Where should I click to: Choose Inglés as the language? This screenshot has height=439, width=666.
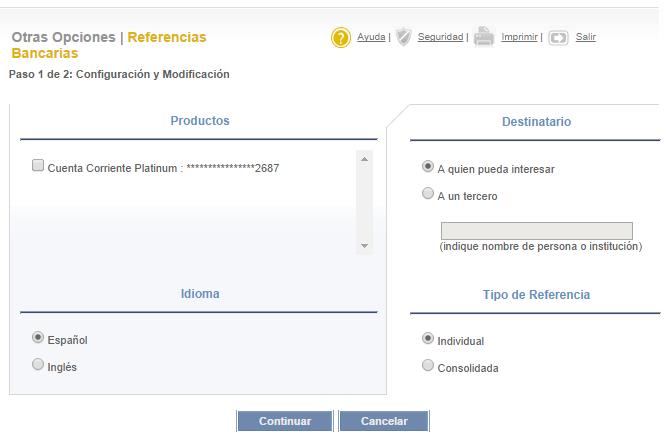38,364
